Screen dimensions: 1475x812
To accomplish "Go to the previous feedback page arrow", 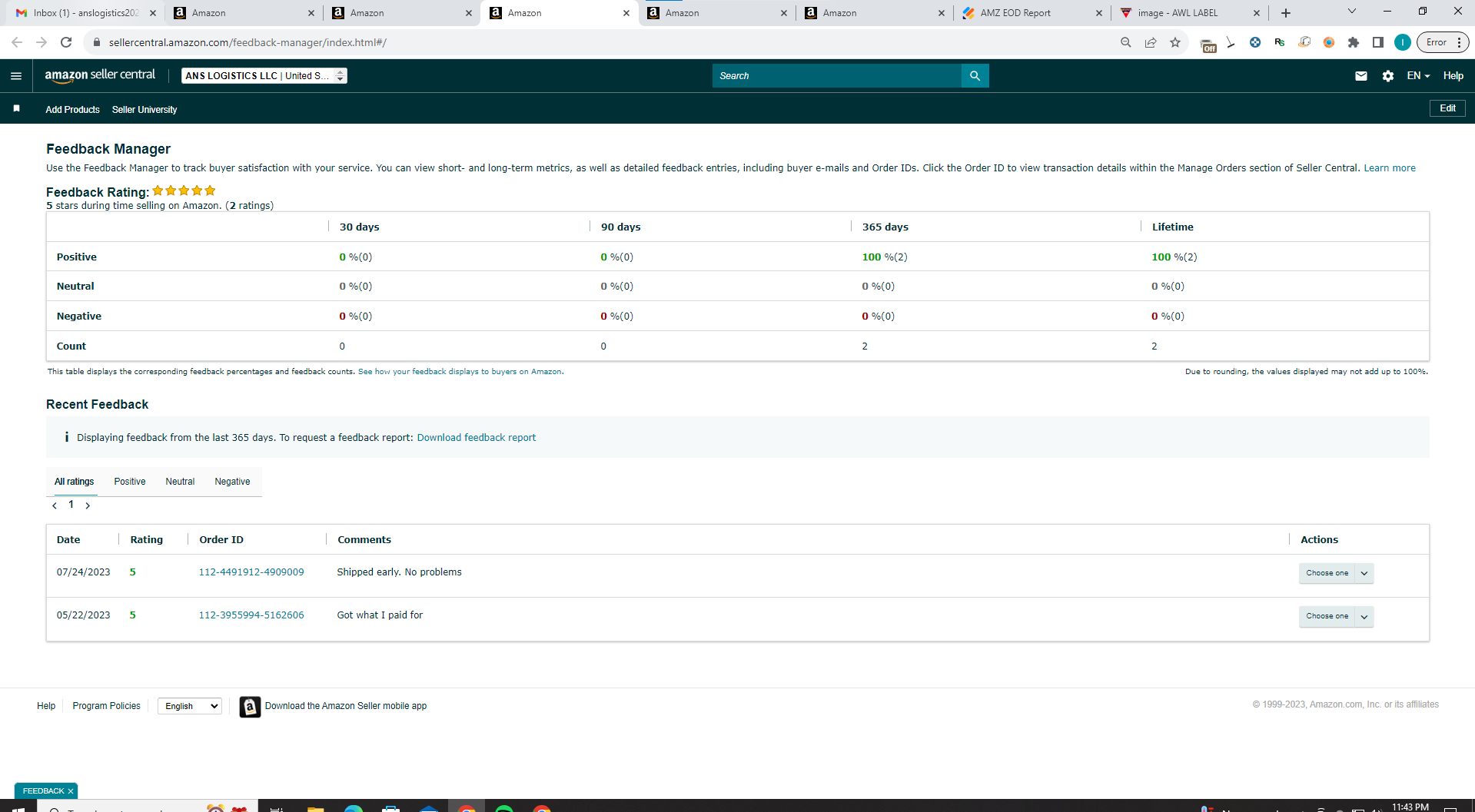I will tap(55, 505).
